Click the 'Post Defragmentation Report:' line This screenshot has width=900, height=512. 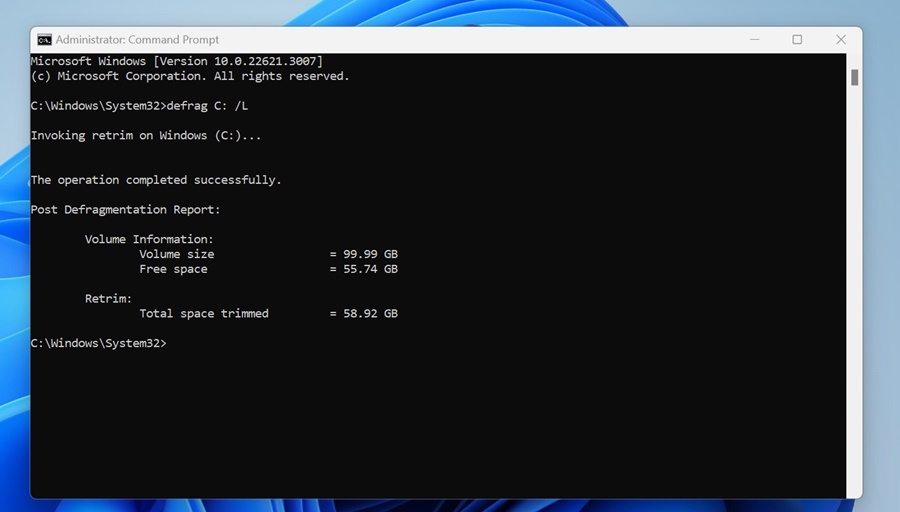[x=125, y=210]
